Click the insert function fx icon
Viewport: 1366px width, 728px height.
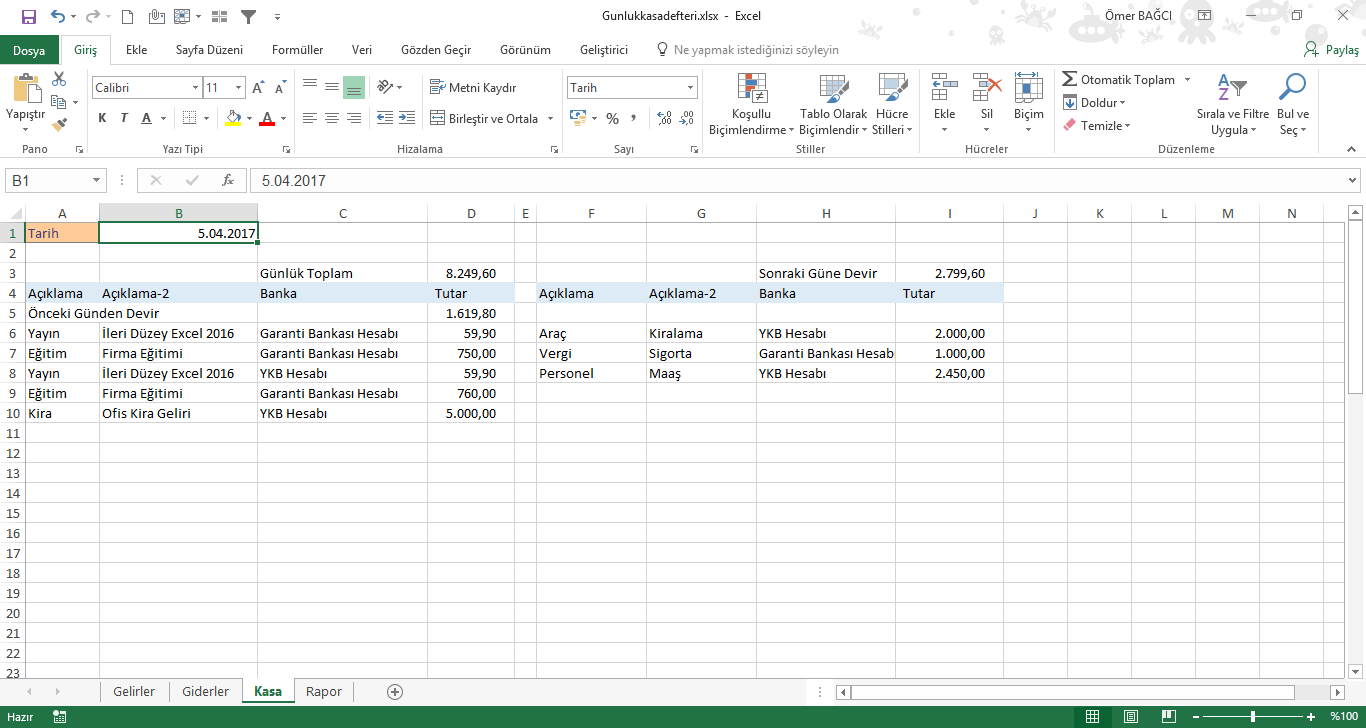228,180
